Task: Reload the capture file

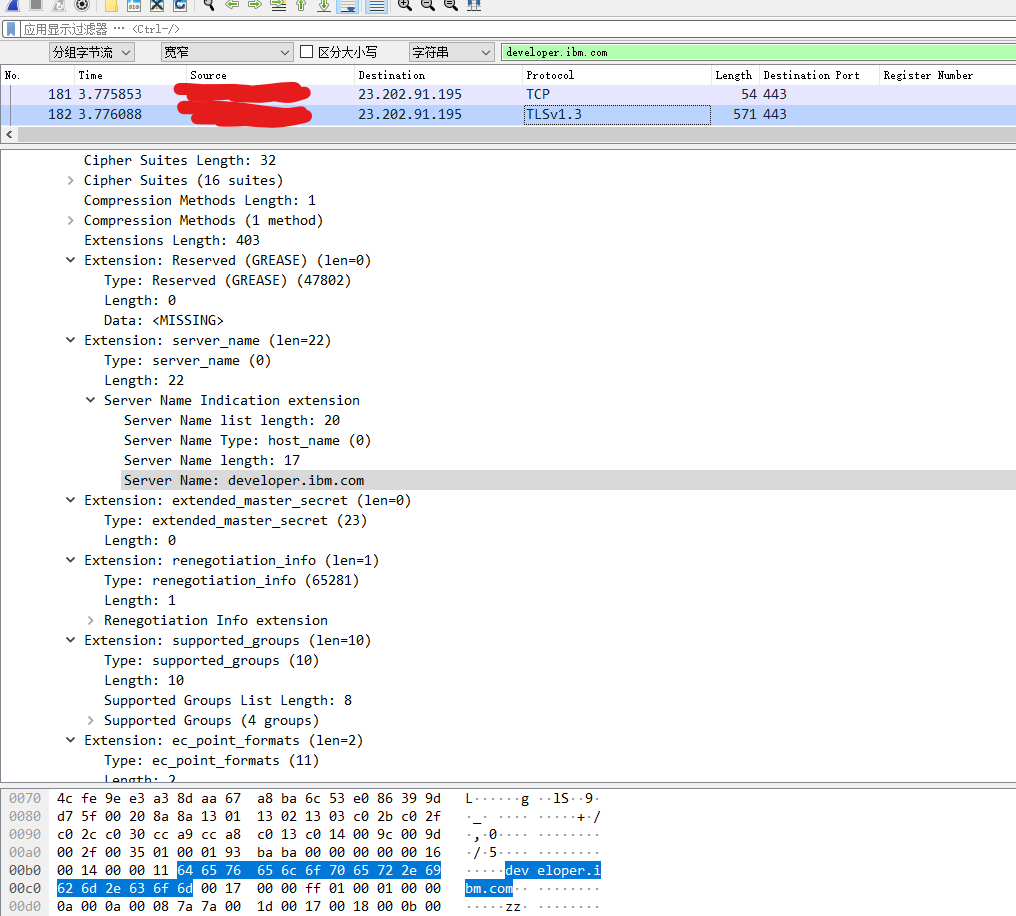Action: click(180, 5)
